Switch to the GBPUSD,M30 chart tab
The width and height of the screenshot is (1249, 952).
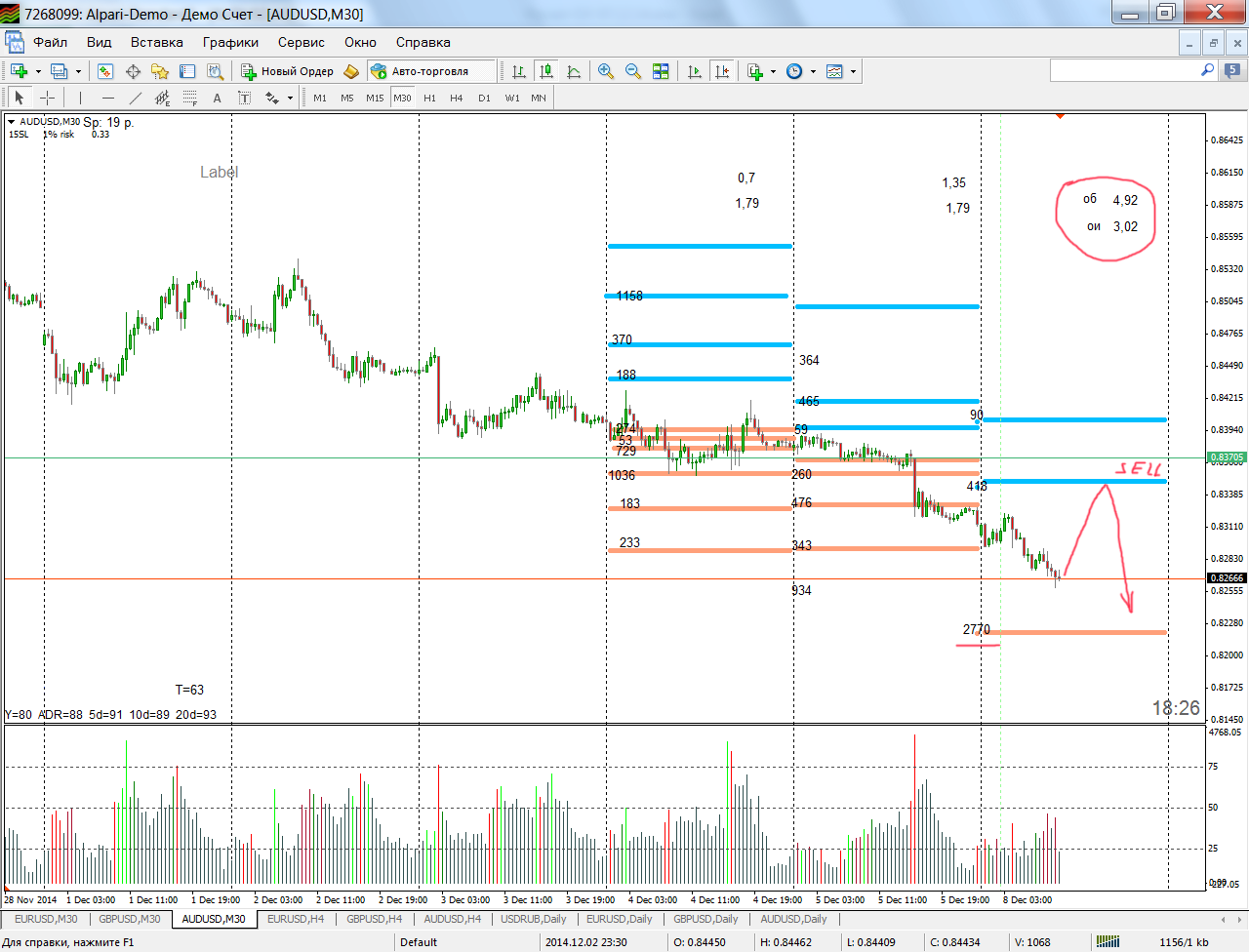[129, 919]
